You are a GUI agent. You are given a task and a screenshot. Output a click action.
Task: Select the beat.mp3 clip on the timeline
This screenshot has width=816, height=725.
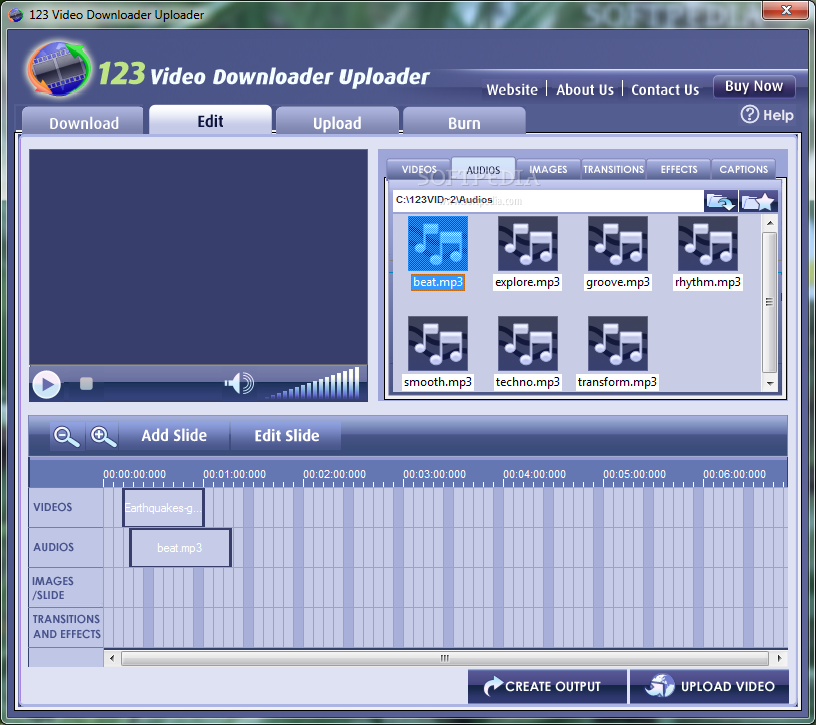point(180,548)
